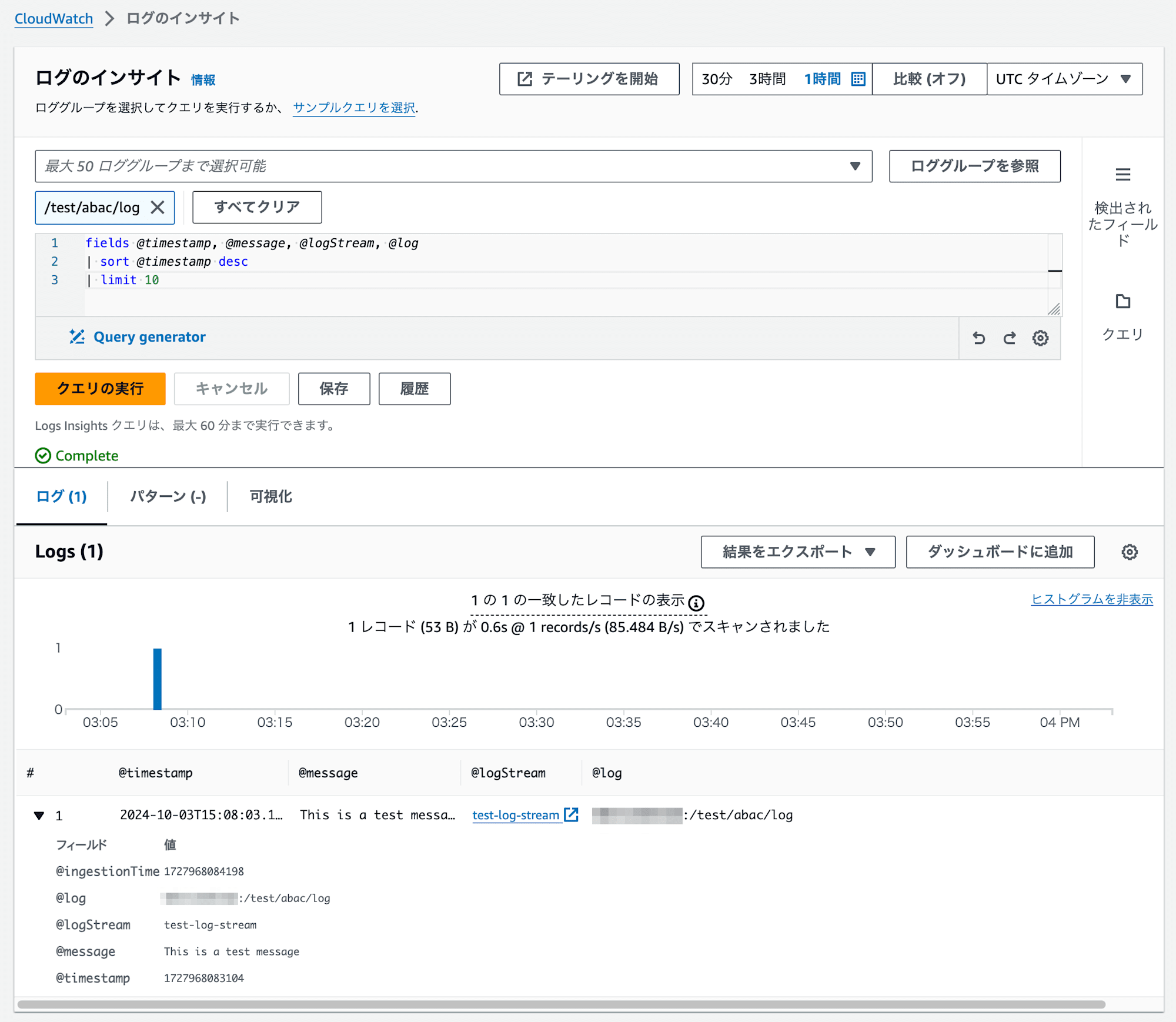This screenshot has width=1176, height=1022.
Task: Open the export results dropdown
Action: click(798, 552)
